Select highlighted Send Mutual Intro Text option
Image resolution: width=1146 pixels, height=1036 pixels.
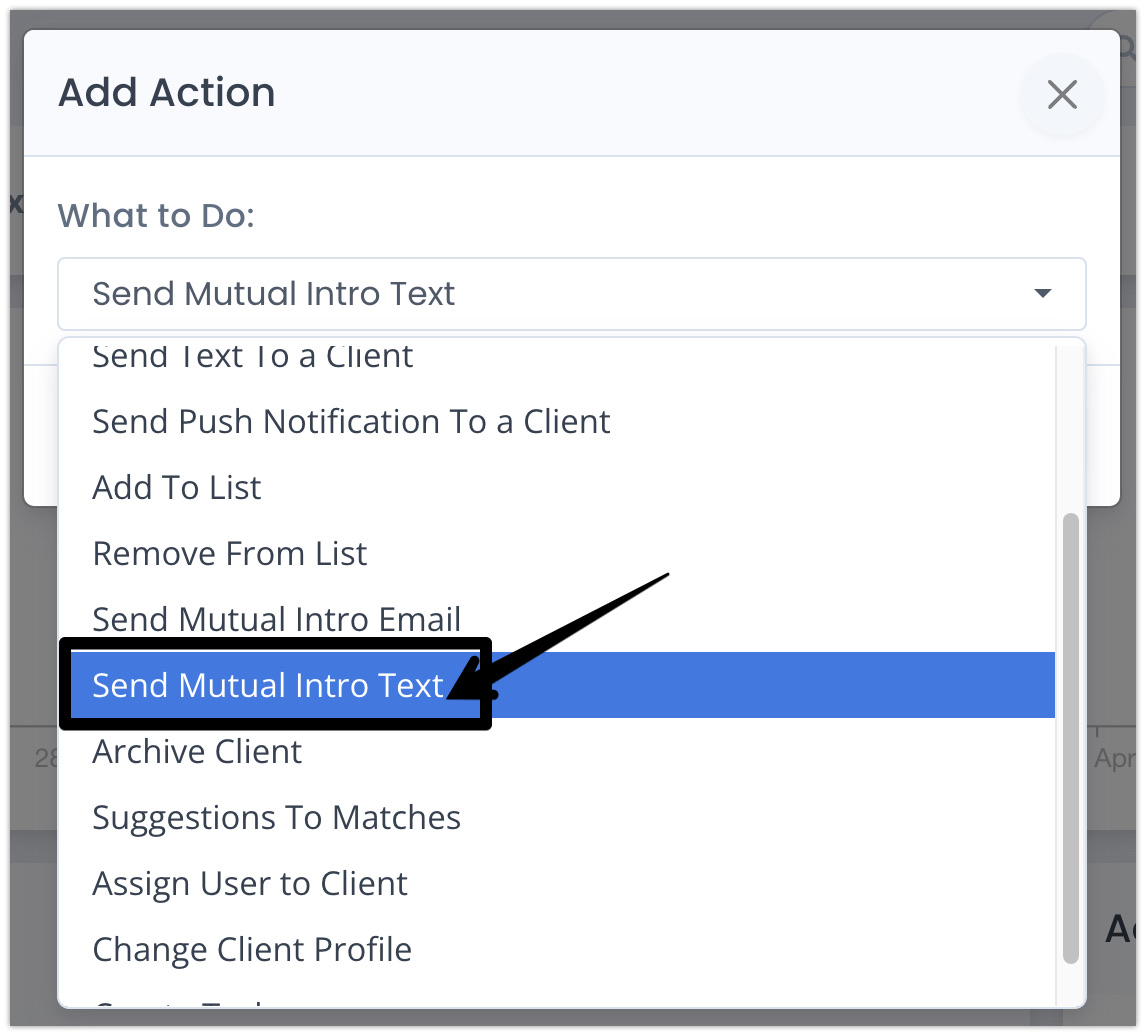pos(268,686)
